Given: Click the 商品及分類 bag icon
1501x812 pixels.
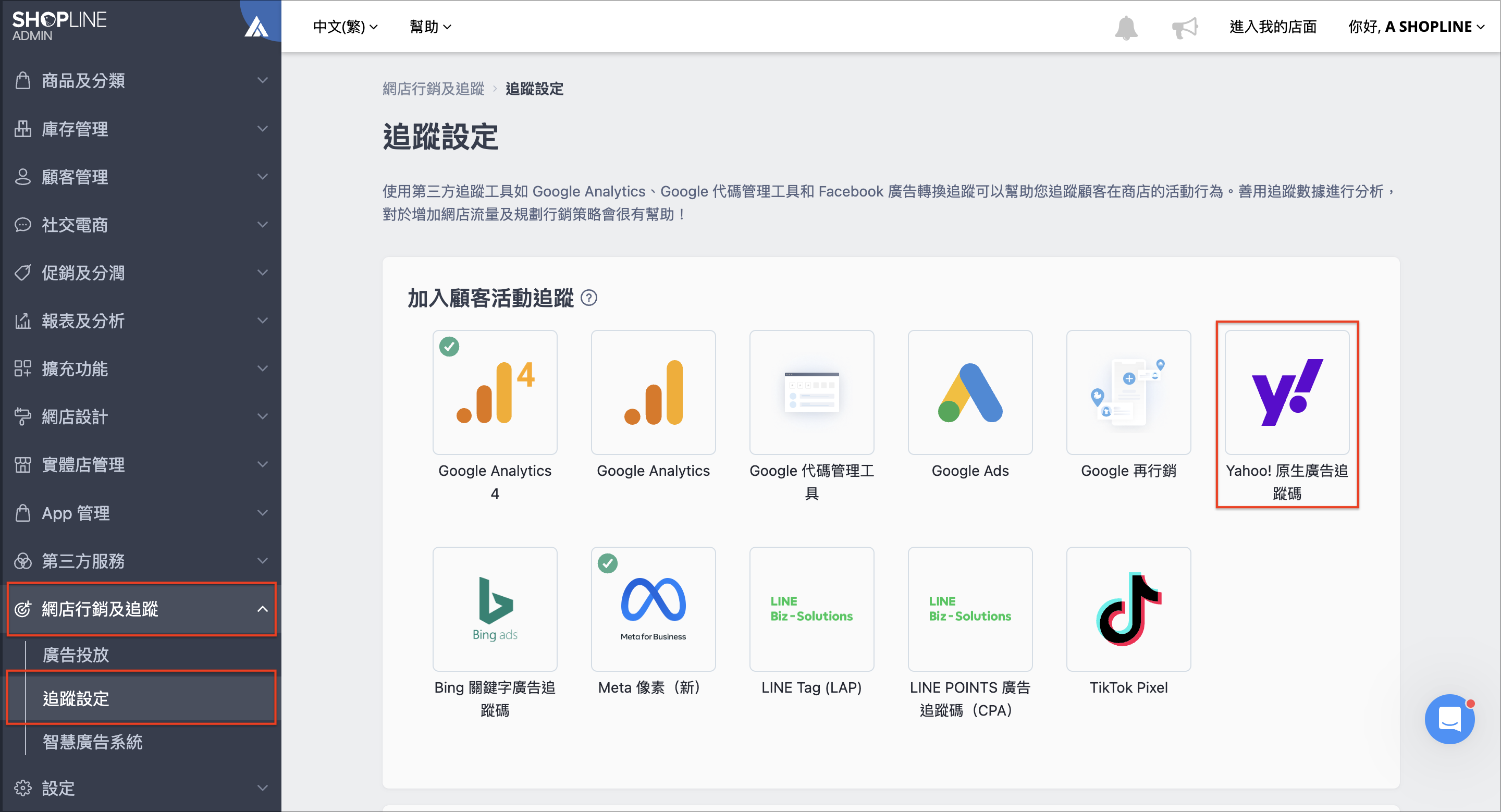Looking at the screenshot, I should [x=23, y=80].
